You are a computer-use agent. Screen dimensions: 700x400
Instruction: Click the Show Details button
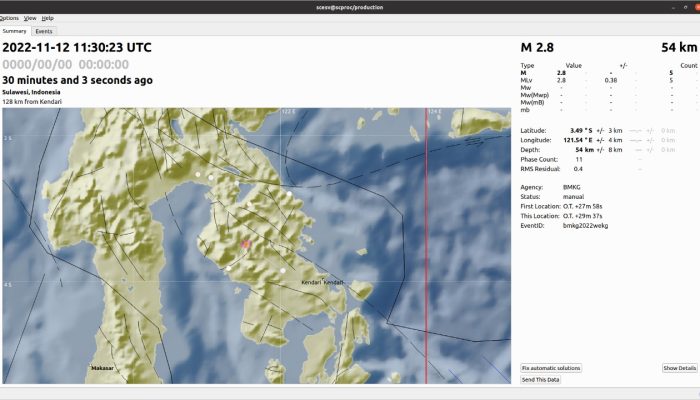679,368
